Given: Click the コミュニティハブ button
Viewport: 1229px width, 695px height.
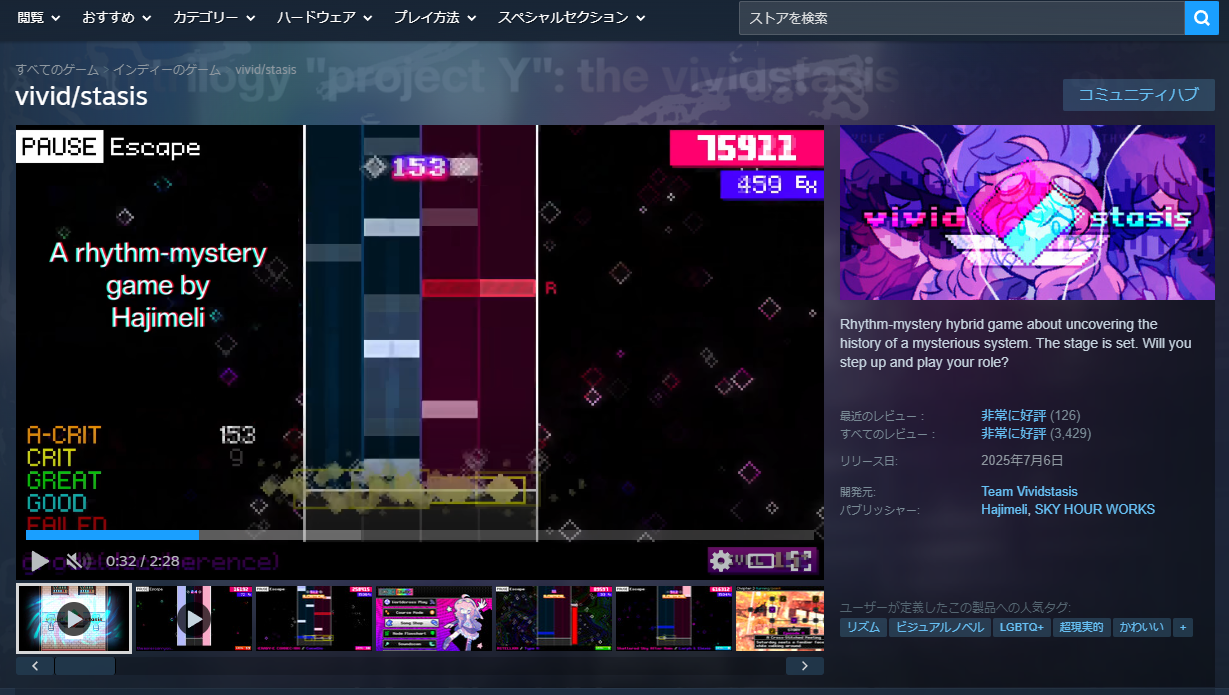Looking at the screenshot, I should coord(1138,95).
